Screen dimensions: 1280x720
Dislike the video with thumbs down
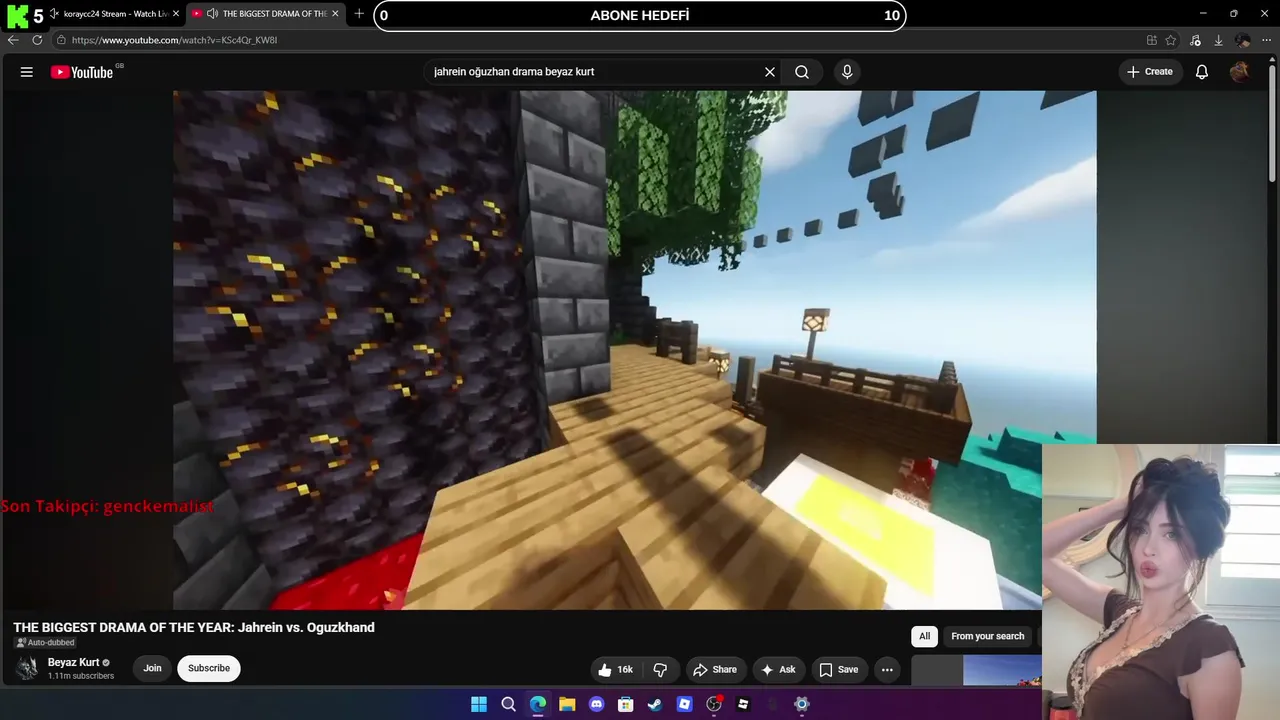pos(661,670)
